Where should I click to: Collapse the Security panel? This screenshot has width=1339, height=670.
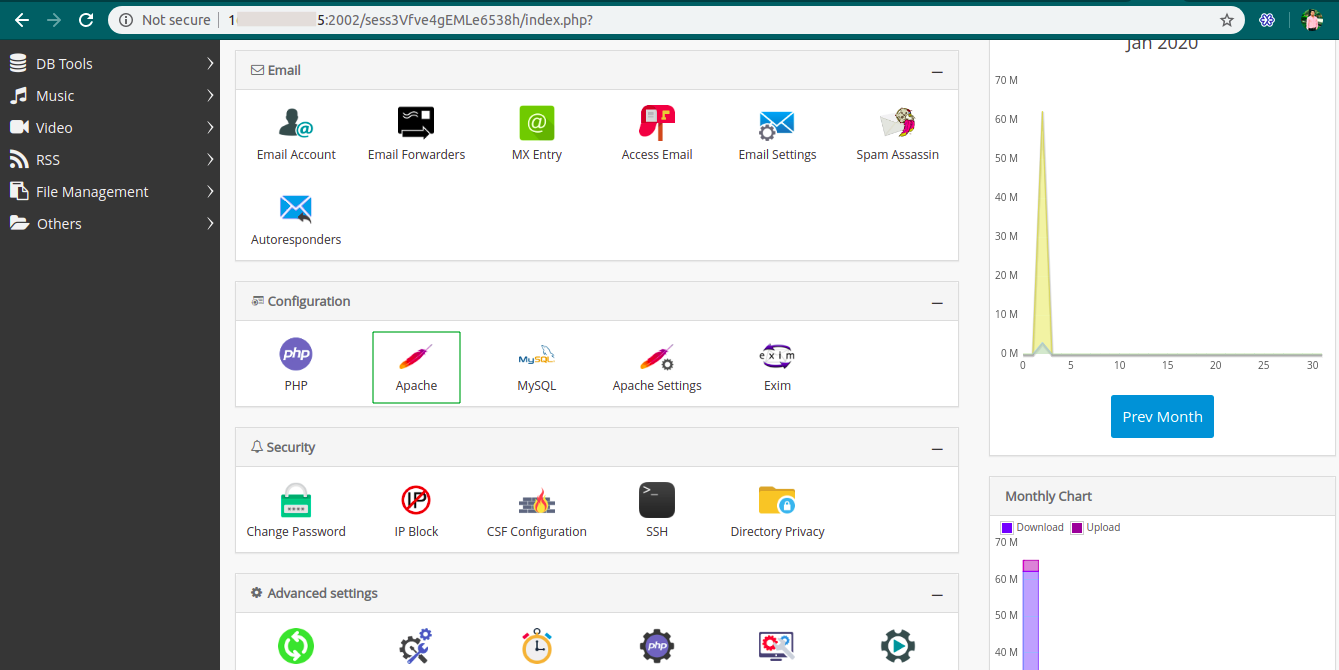click(x=937, y=448)
